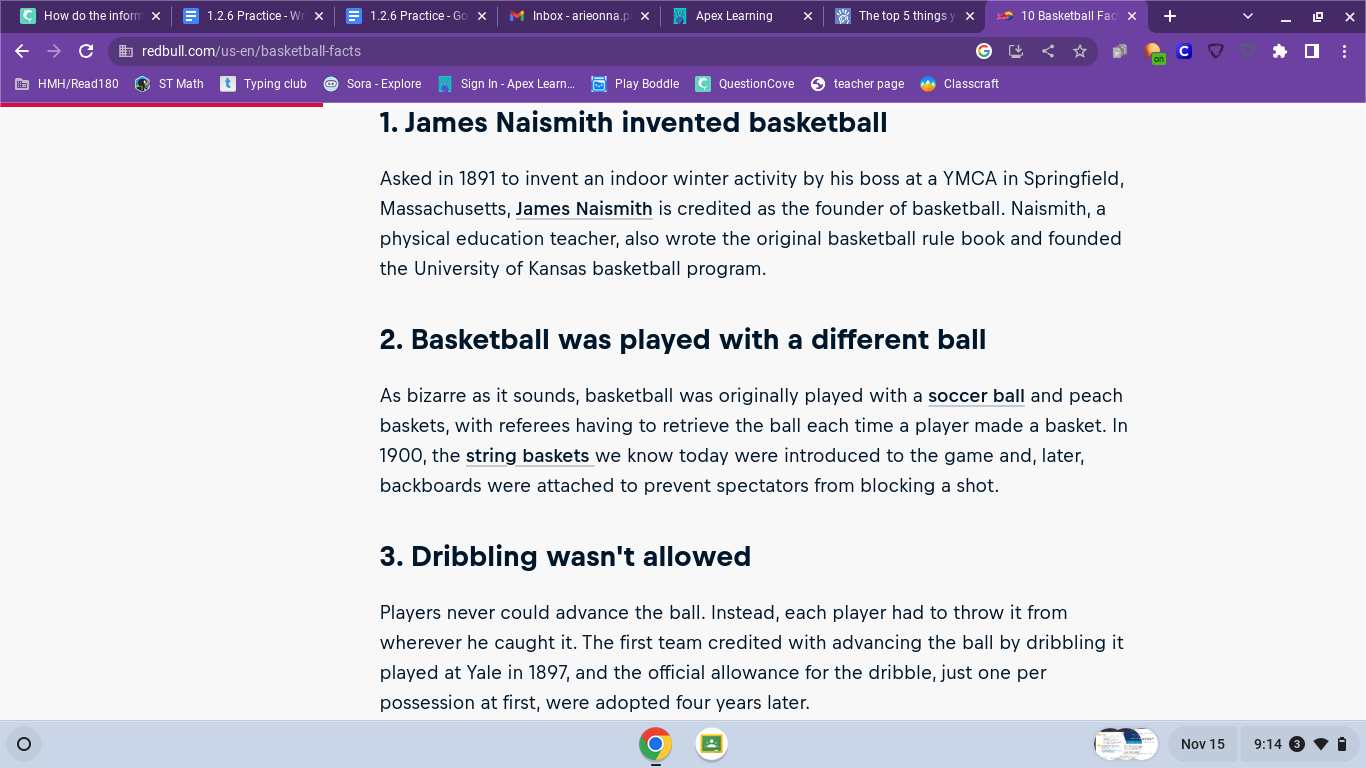Image resolution: width=1366 pixels, height=768 pixels.
Task: Follow the string baskets link
Action: click(530, 456)
